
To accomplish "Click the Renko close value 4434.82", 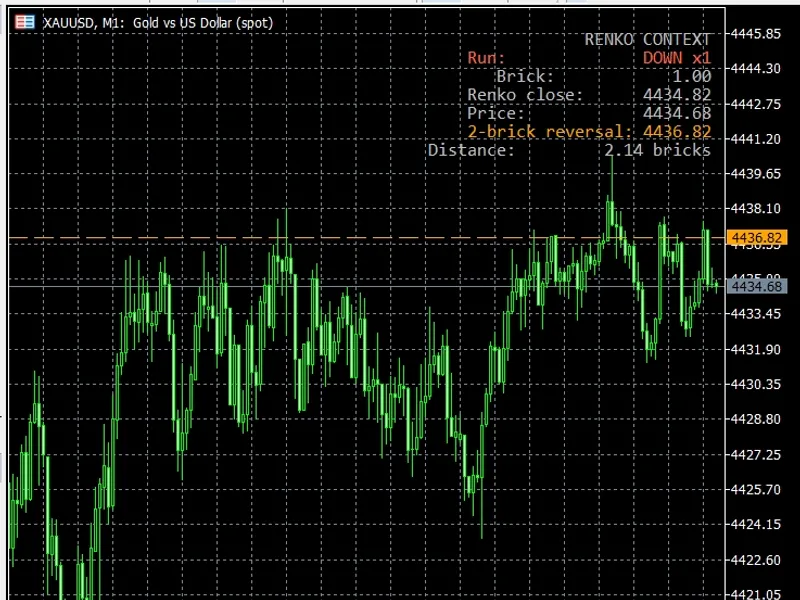I will (x=677, y=95).
